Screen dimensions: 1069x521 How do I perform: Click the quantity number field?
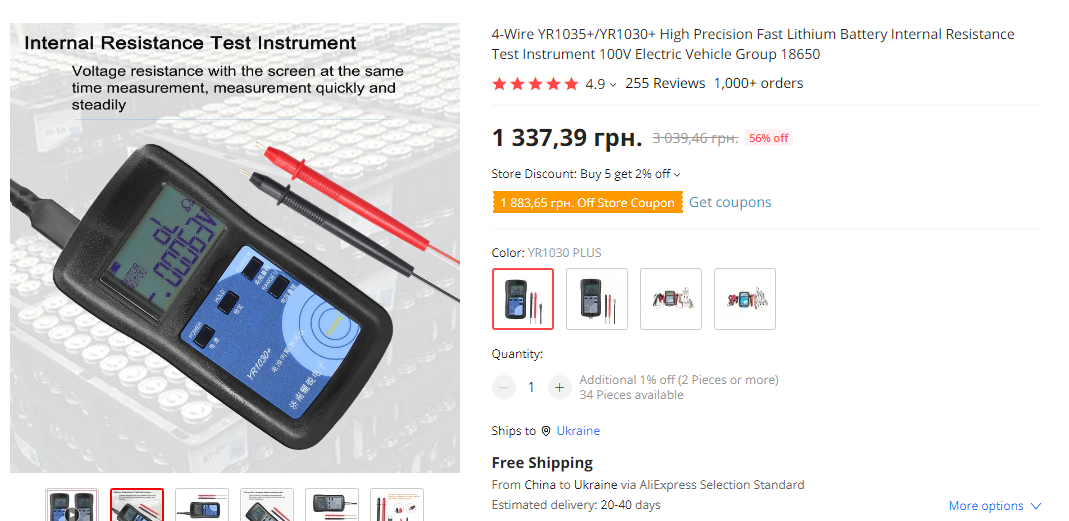532,387
